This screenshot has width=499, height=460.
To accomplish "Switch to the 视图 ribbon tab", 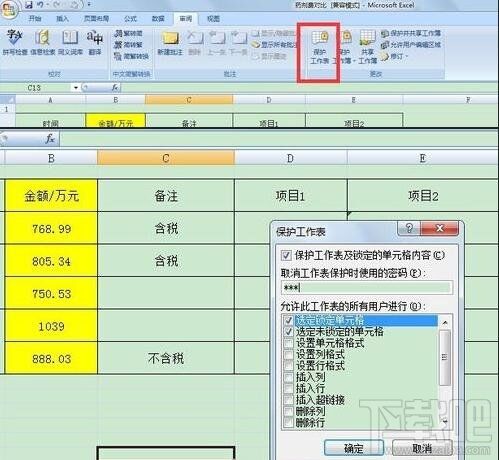I will coord(213,19).
